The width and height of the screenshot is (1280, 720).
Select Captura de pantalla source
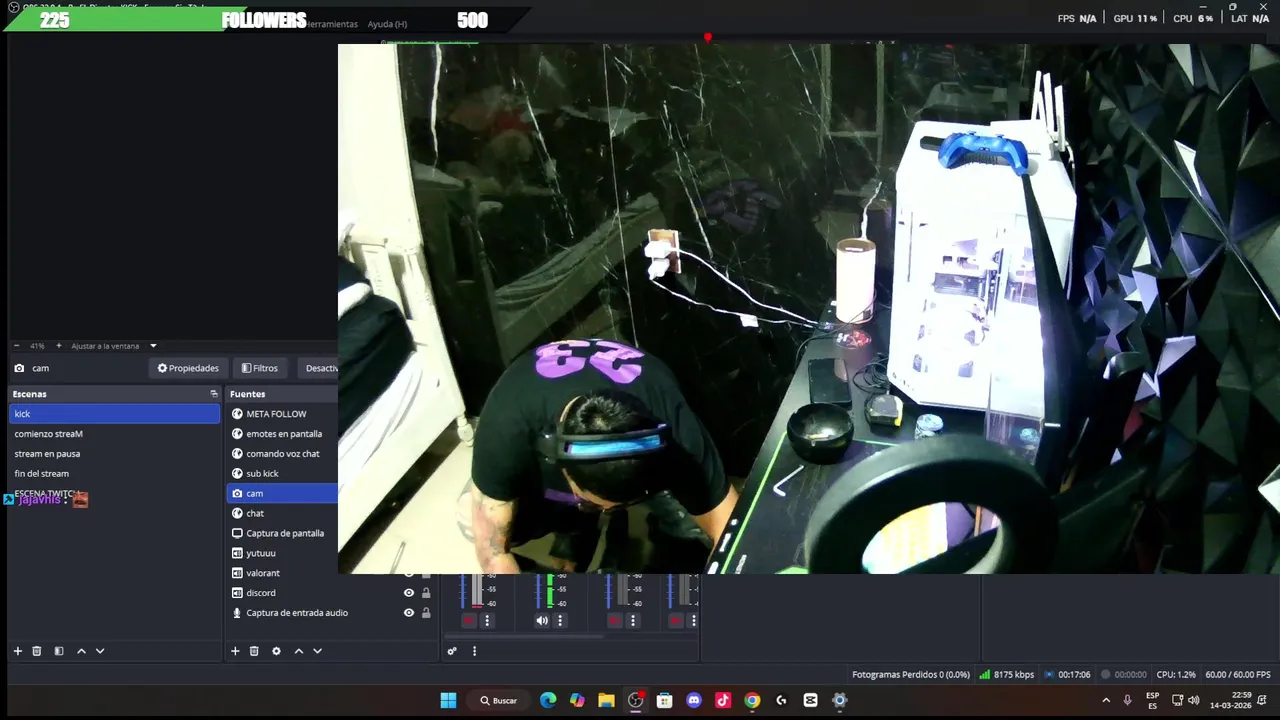coord(283,533)
